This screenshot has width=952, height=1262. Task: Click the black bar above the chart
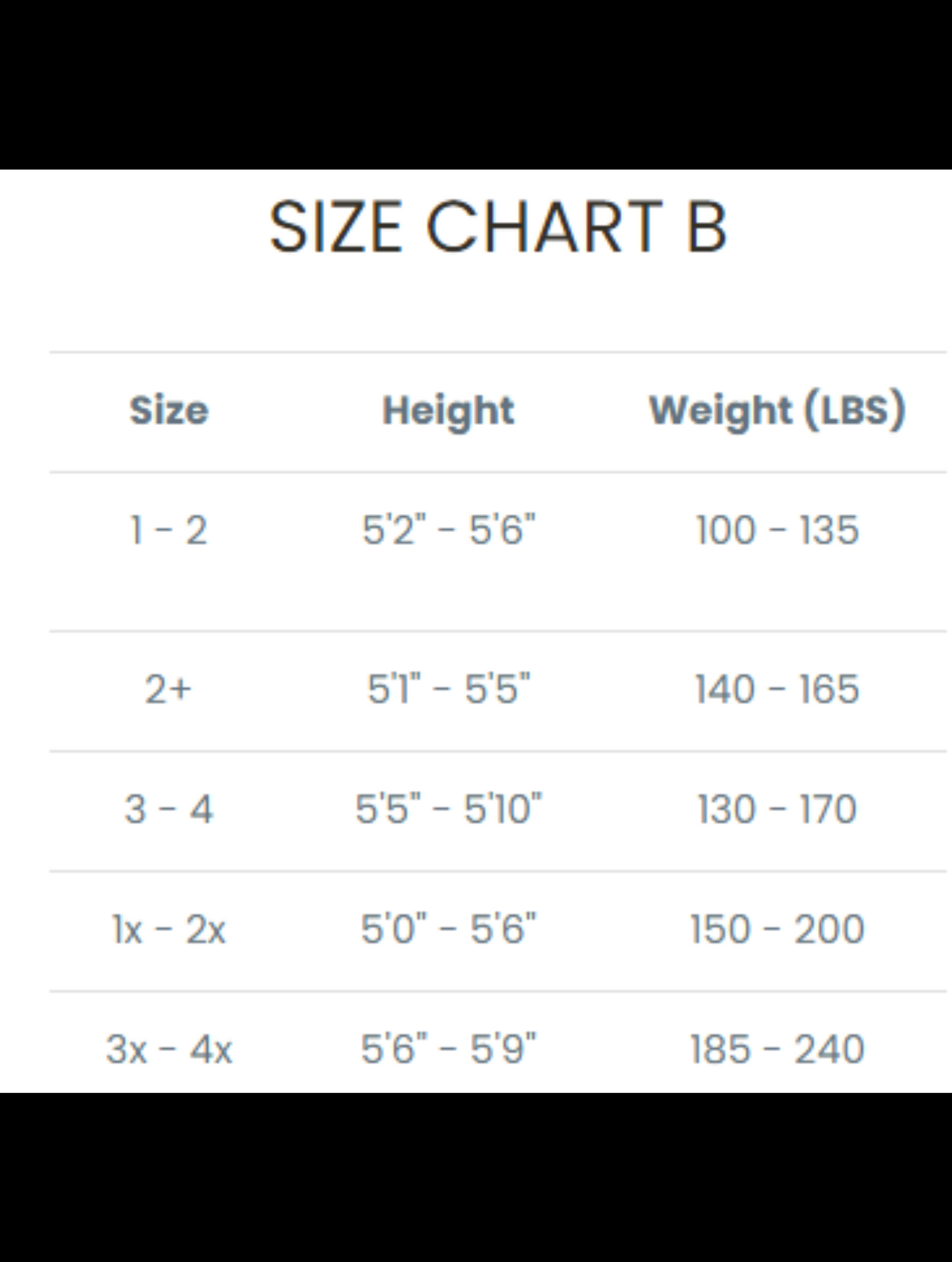point(476,84)
